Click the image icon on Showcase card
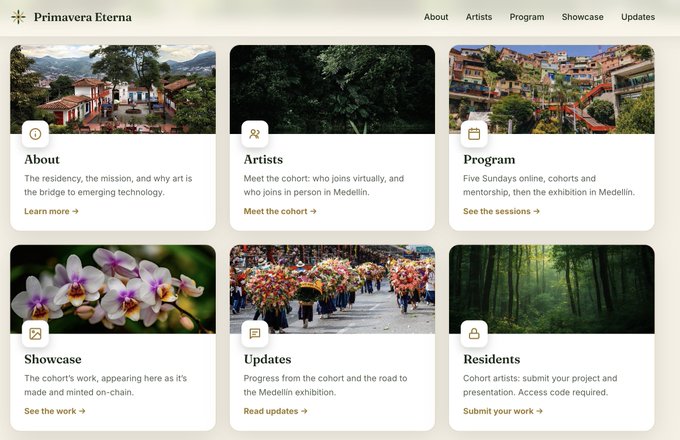This screenshot has height=440, width=680. coord(36,334)
